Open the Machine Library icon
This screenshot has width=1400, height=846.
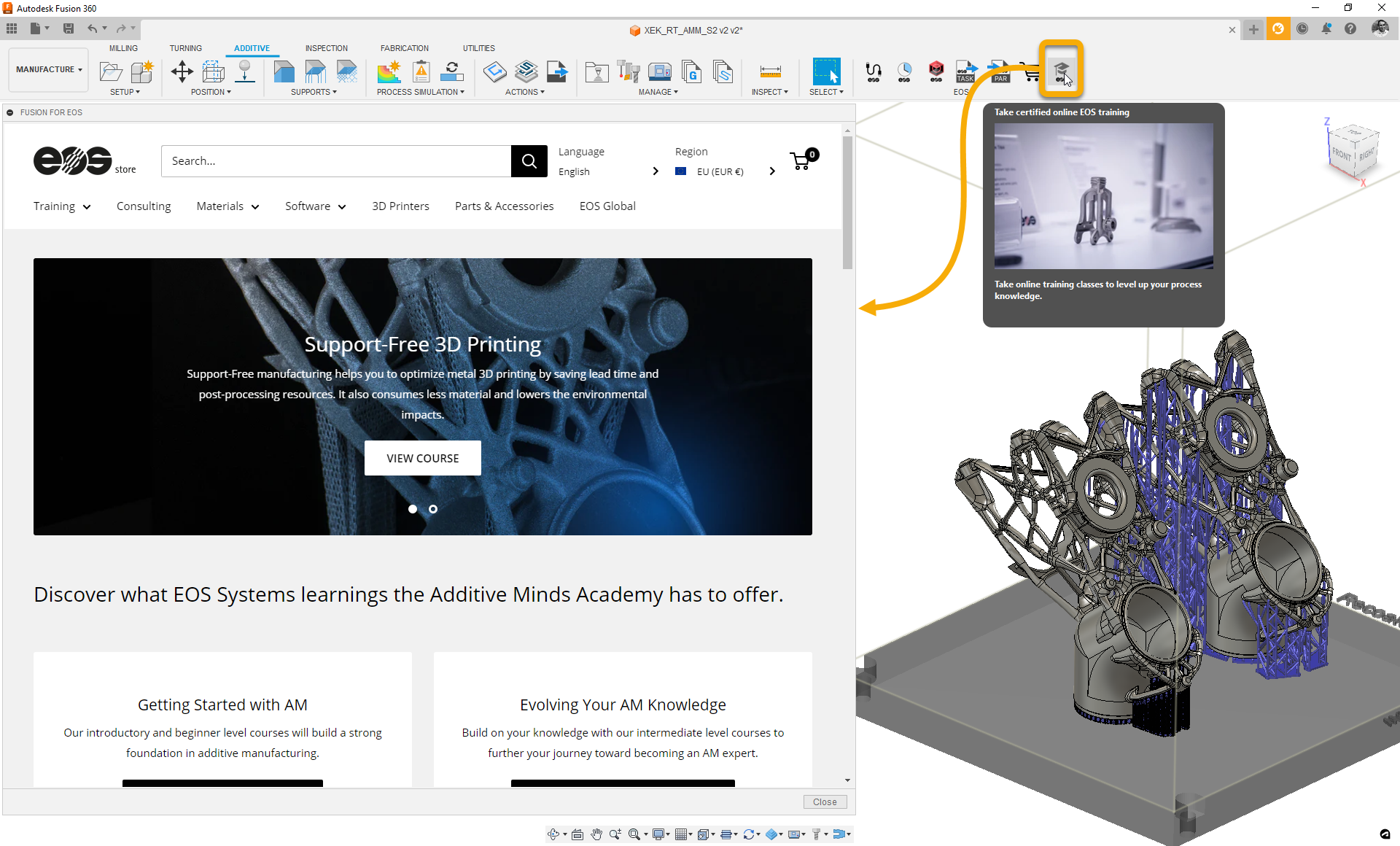(x=659, y=71)
